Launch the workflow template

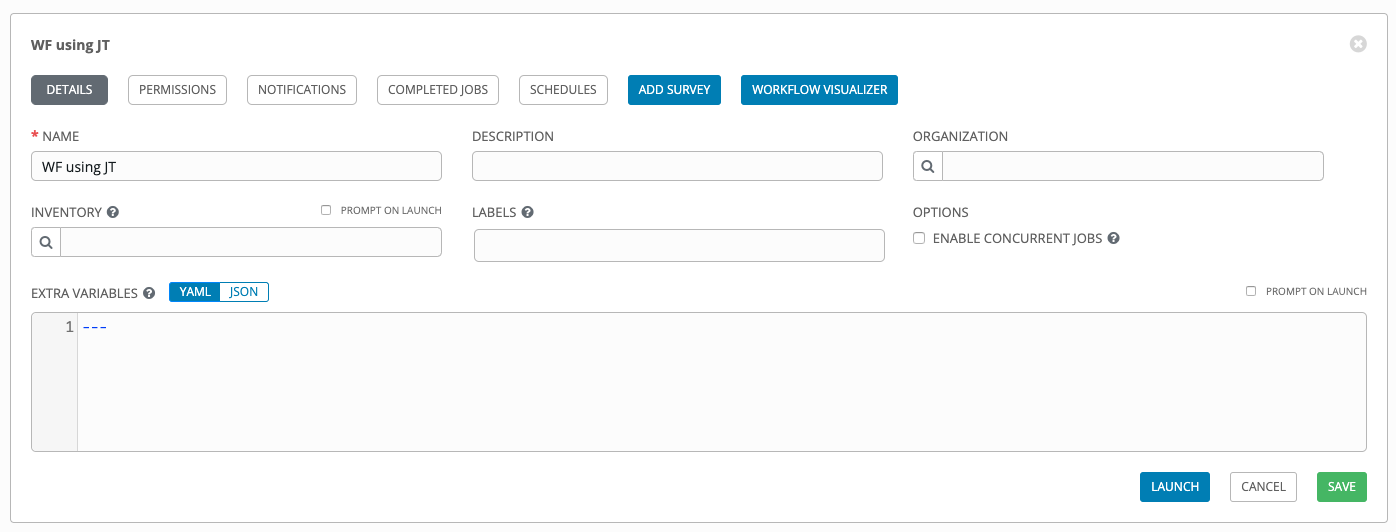click(x=1174, y=487)
